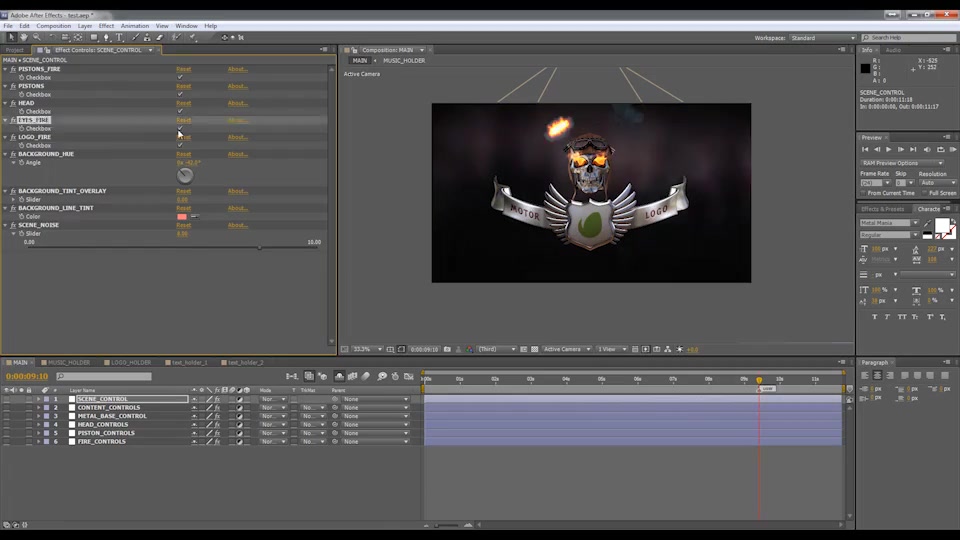Toggle the HEAD checkbox
960x540 pixels.
180,111
